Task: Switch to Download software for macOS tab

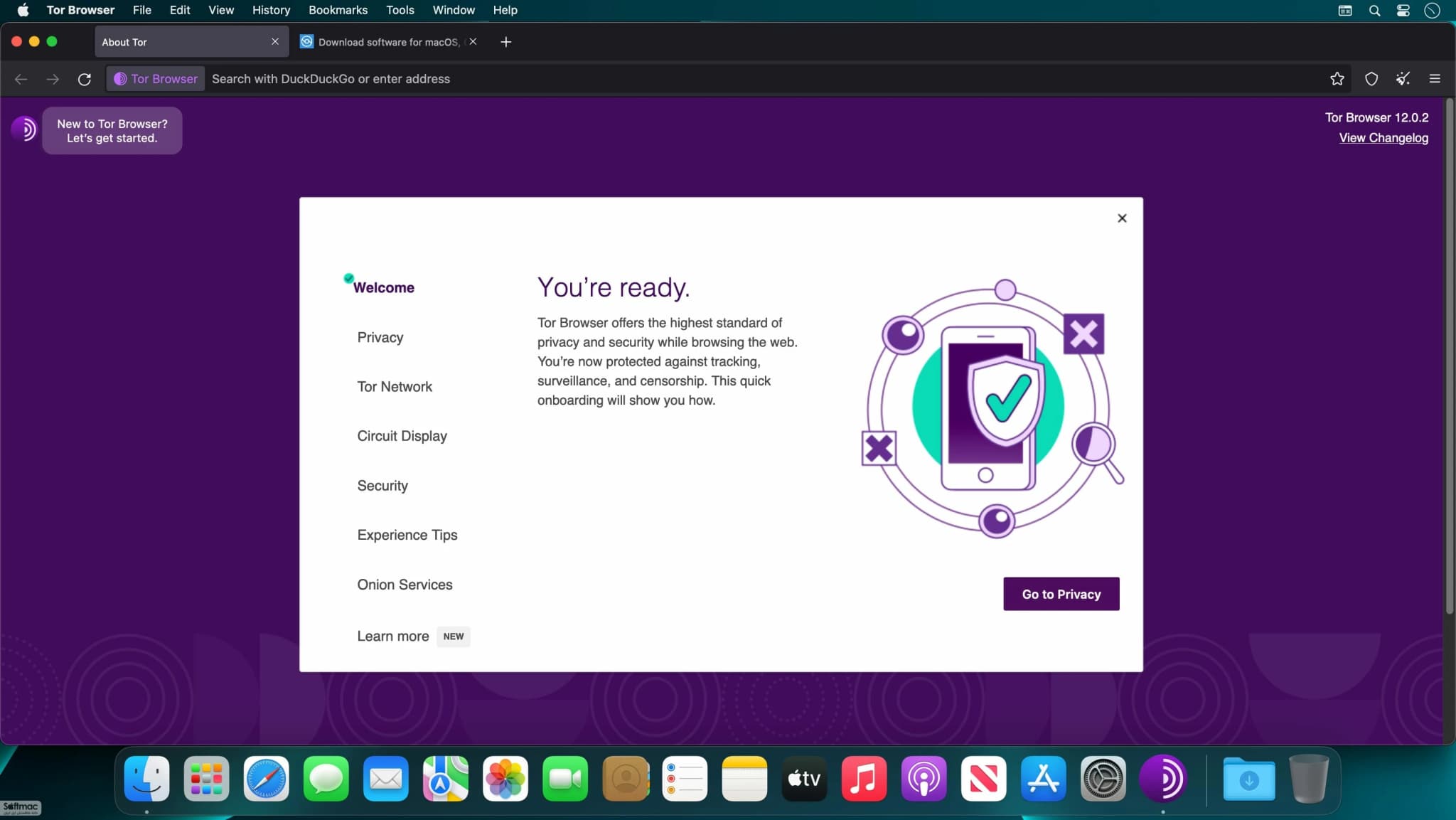Action: click(x=388, y=42)
